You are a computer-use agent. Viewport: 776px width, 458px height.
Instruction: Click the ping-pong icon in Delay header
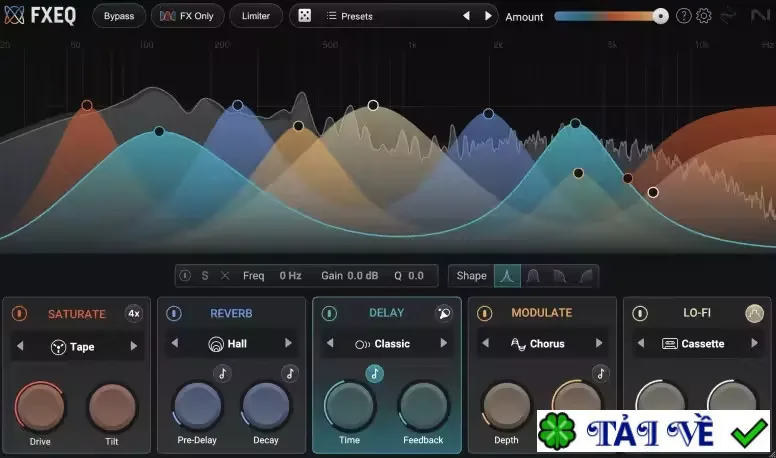pyautogui.click(x=444, y=313)
